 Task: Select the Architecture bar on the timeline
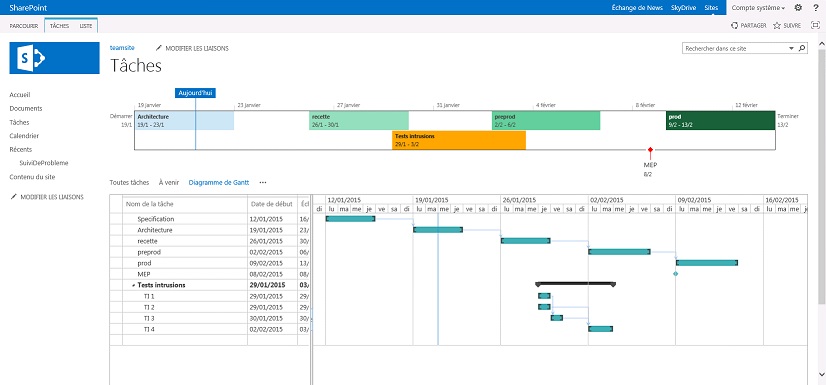pos(184,120)
